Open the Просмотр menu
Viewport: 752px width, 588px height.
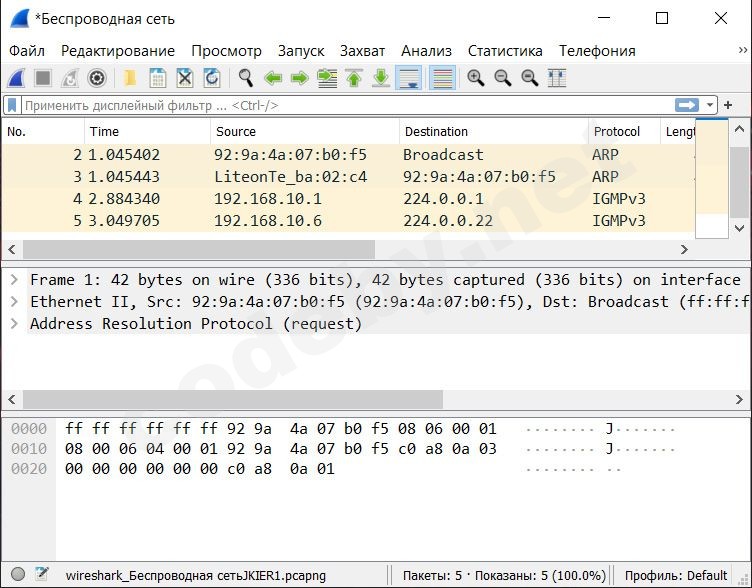tap(226, 51)
